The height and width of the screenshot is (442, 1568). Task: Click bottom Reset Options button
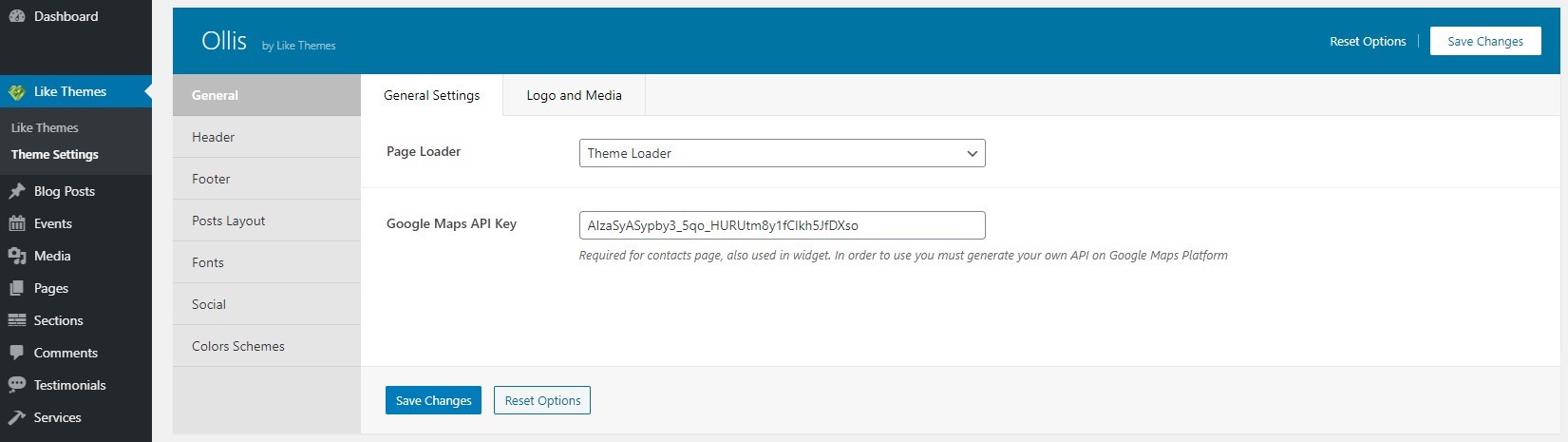tap(542, 400)
